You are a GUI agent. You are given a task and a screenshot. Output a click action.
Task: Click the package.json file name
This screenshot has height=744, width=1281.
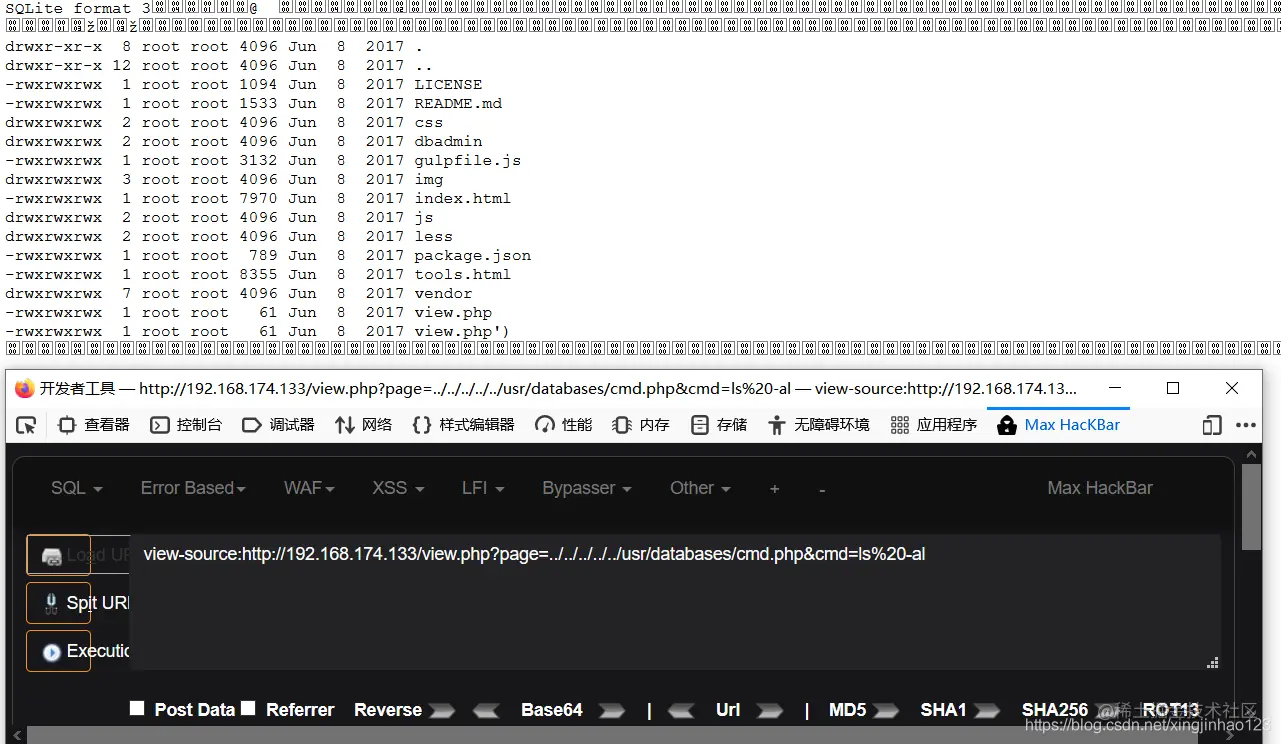pyautogui.click(x=473, y=255)
